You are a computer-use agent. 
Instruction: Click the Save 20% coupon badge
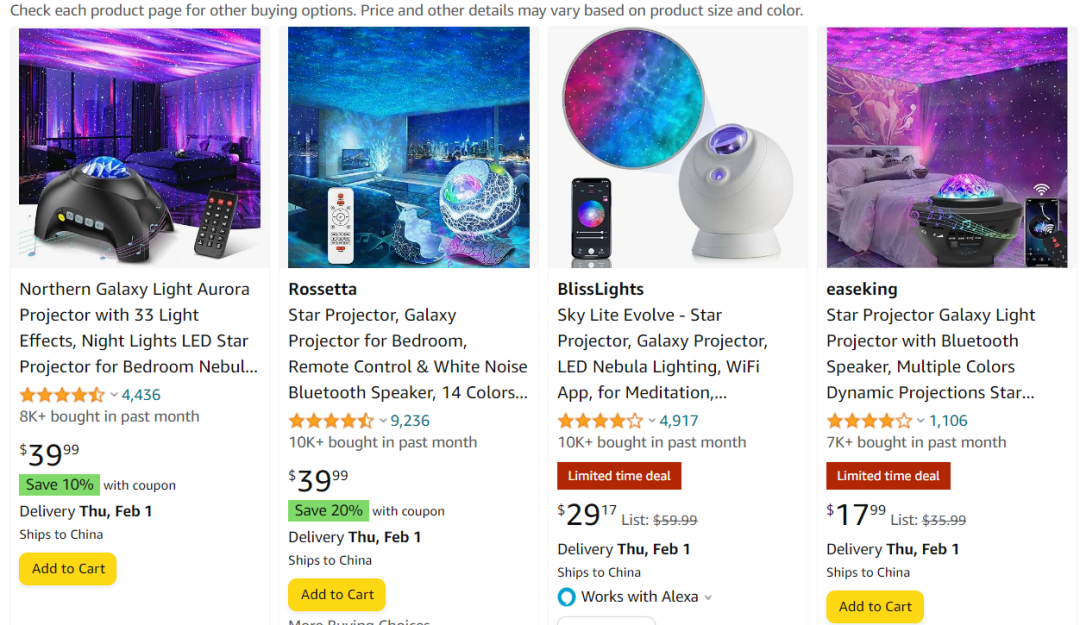click(329, 511)
